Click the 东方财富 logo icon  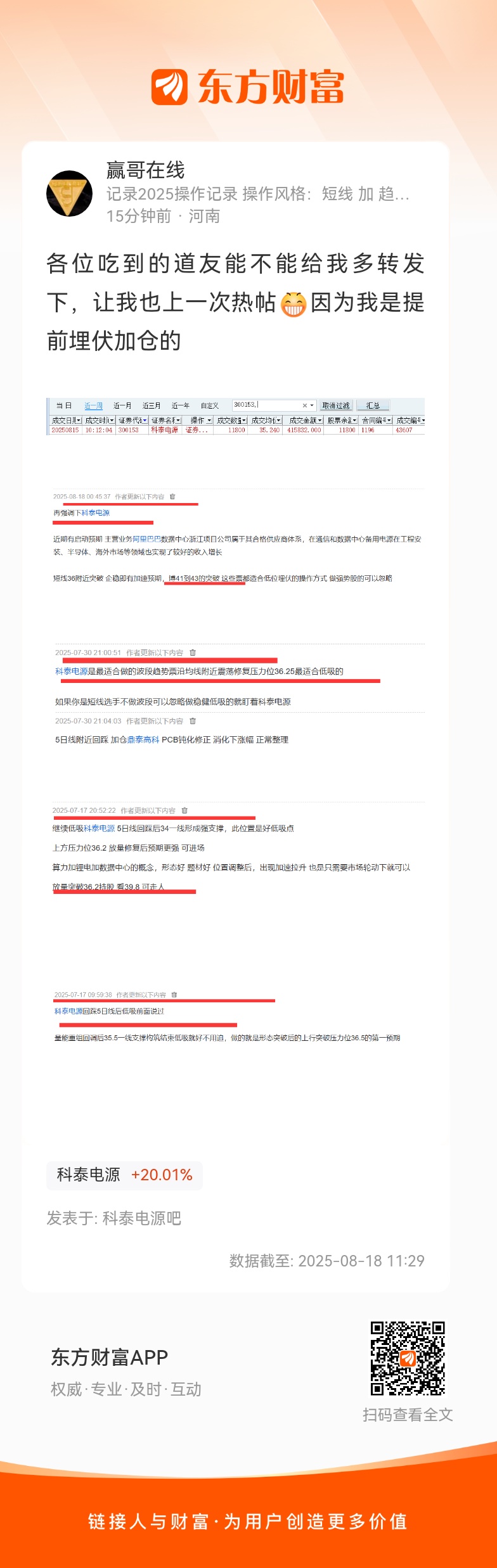[169, 87]
